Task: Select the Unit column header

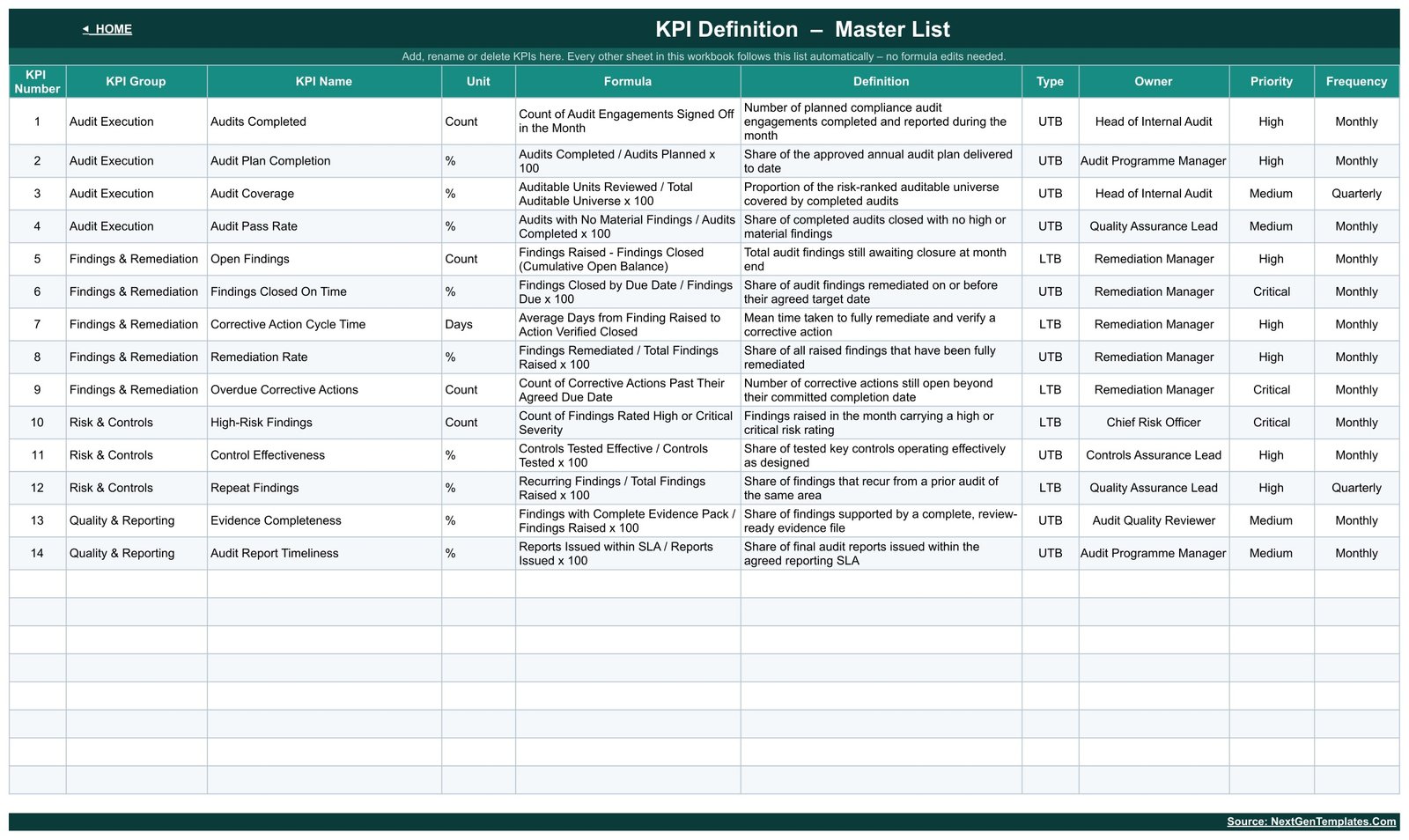Action: pos(478,81)
